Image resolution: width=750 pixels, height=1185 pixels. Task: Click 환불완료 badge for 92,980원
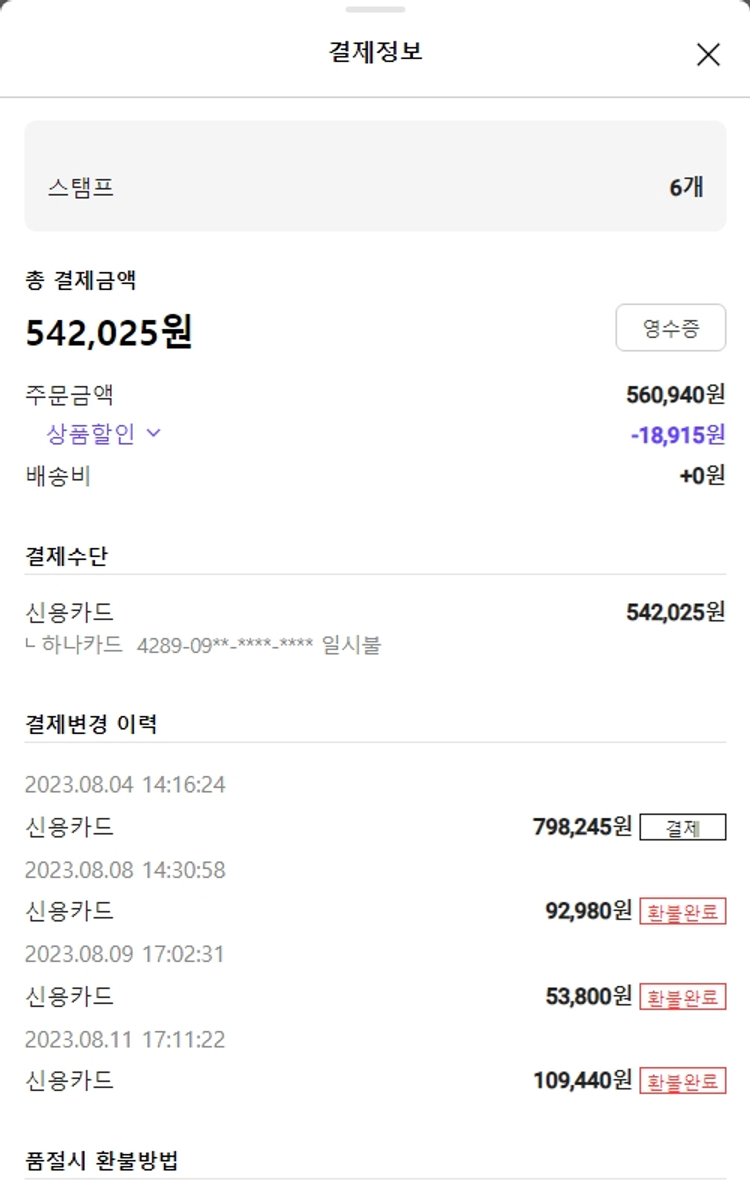682,912
